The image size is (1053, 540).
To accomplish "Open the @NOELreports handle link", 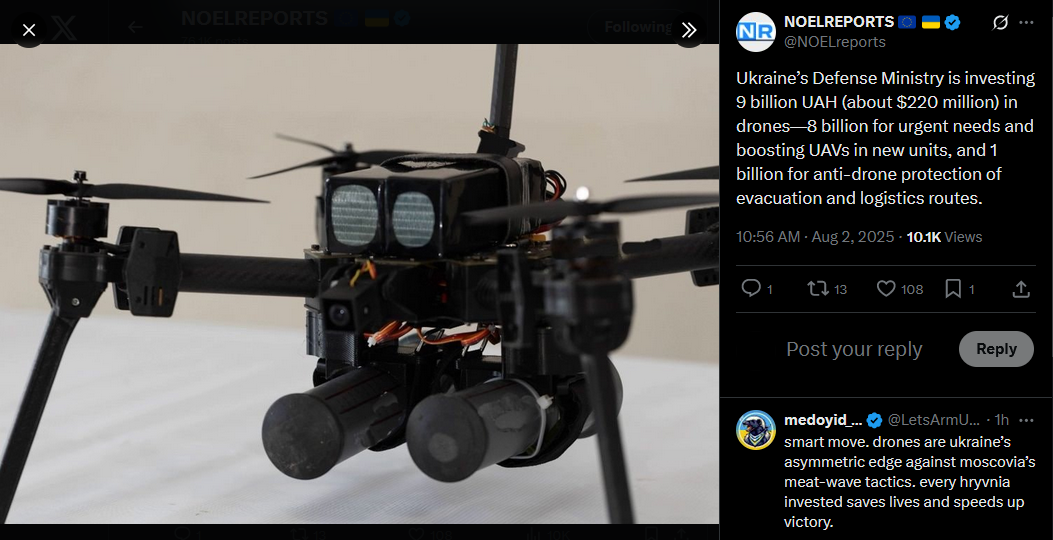I will [835, 42].
